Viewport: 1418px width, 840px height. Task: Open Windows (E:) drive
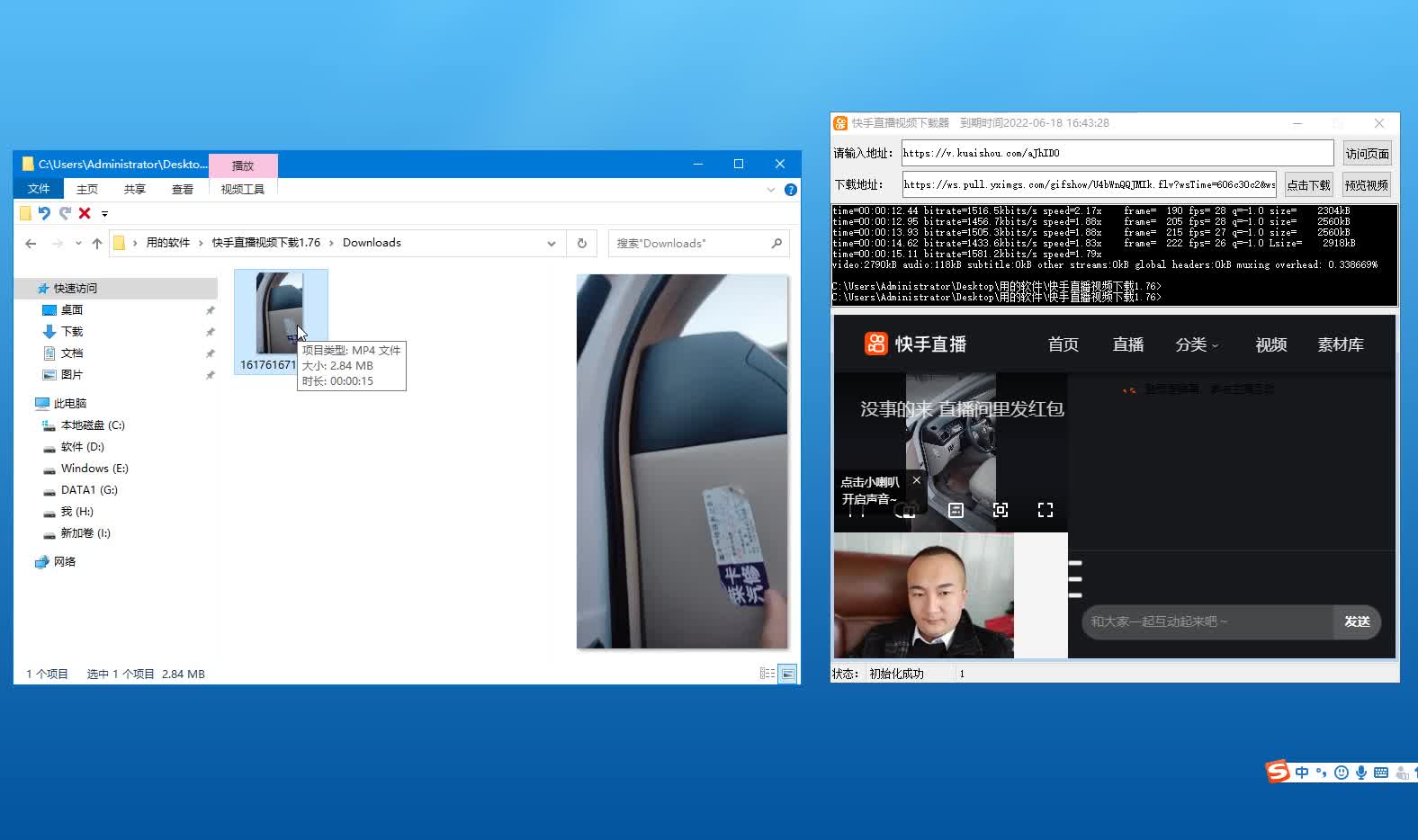94,469
